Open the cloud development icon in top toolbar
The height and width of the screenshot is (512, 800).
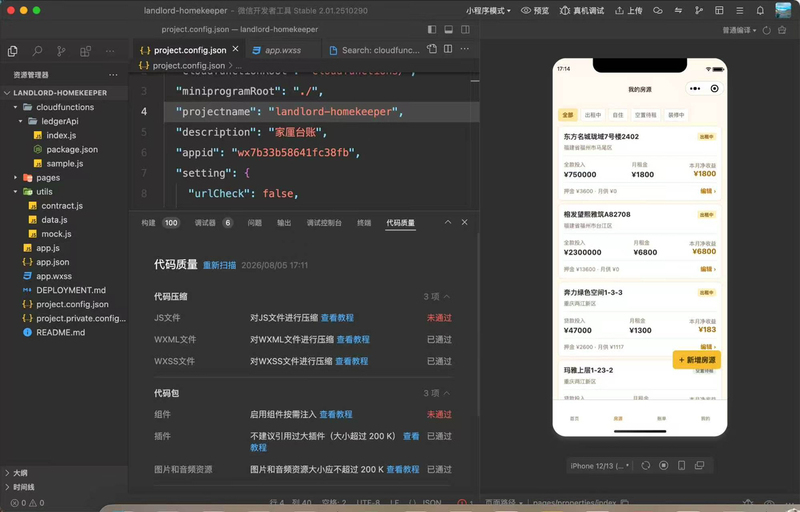point(658,11)
